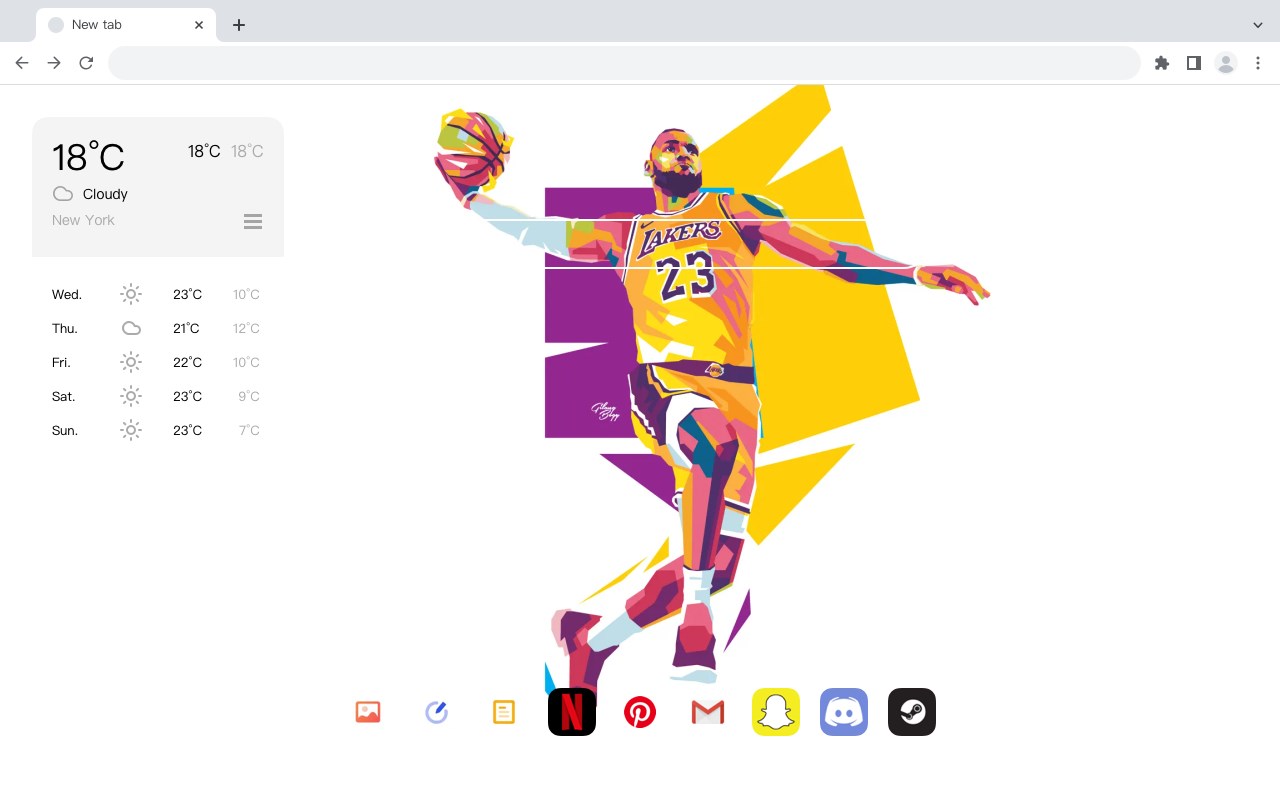This screenshot has width=1280, height=800.
Task: Click the New York location label
Action: (x=83, y=220)
